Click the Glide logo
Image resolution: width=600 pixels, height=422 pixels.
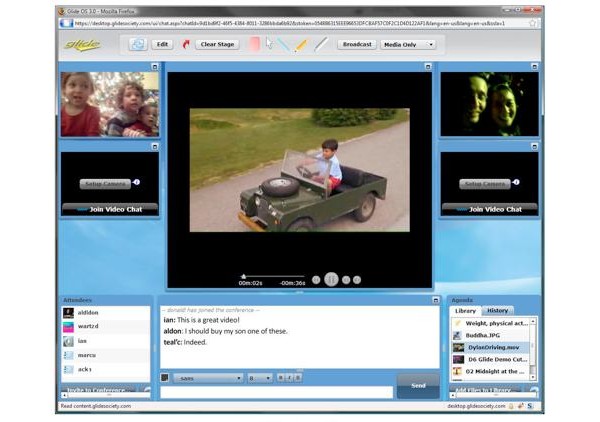click(x=82, y=45)
